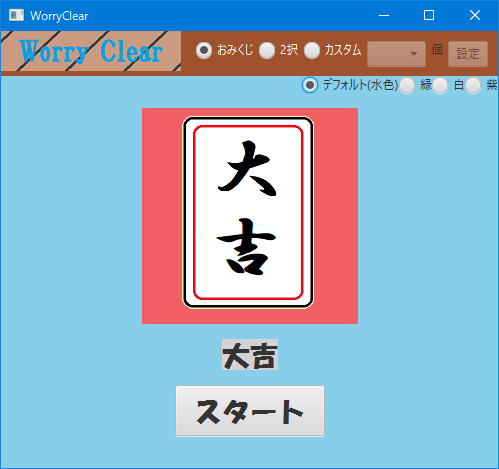Click the 個 unit label

437,50
